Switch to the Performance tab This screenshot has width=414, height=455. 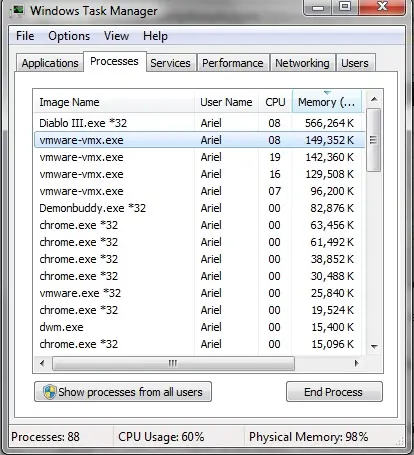tap(233, 63)
